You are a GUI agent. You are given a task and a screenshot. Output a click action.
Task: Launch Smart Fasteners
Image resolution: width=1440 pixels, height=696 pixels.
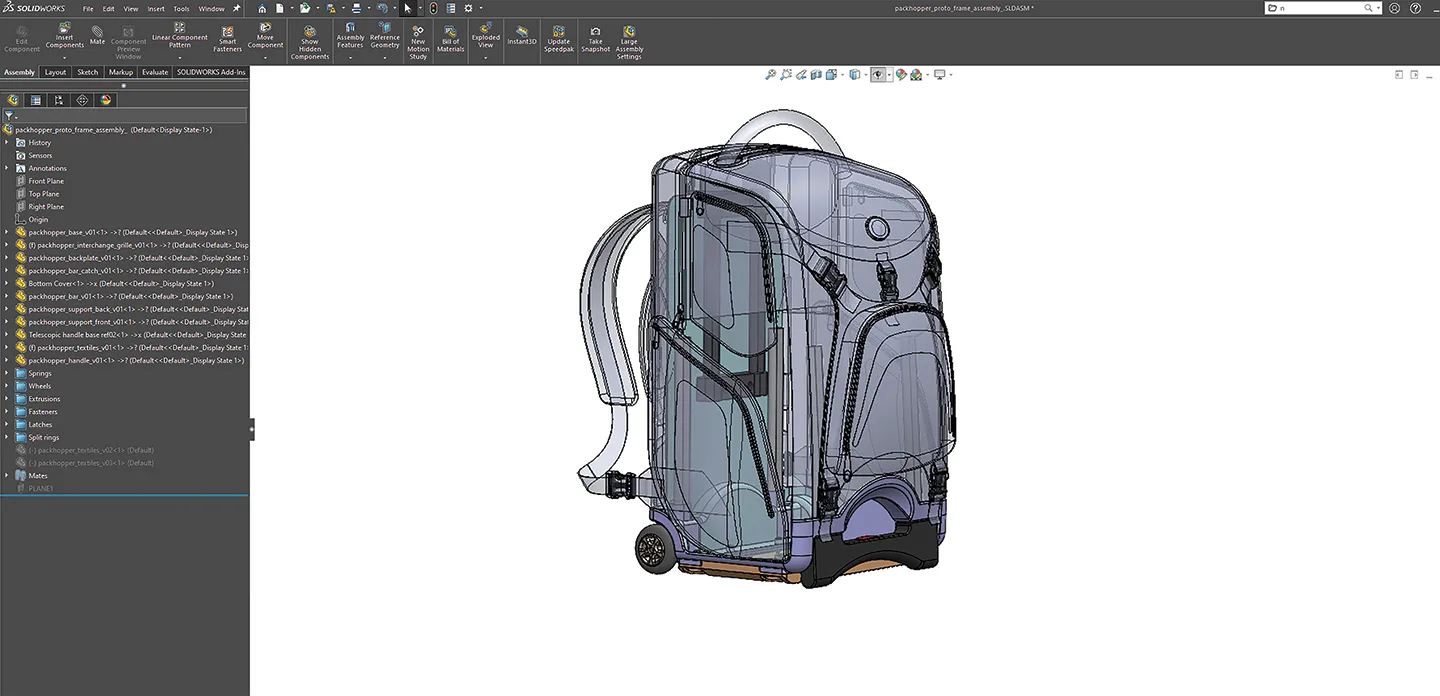[227, 40]
